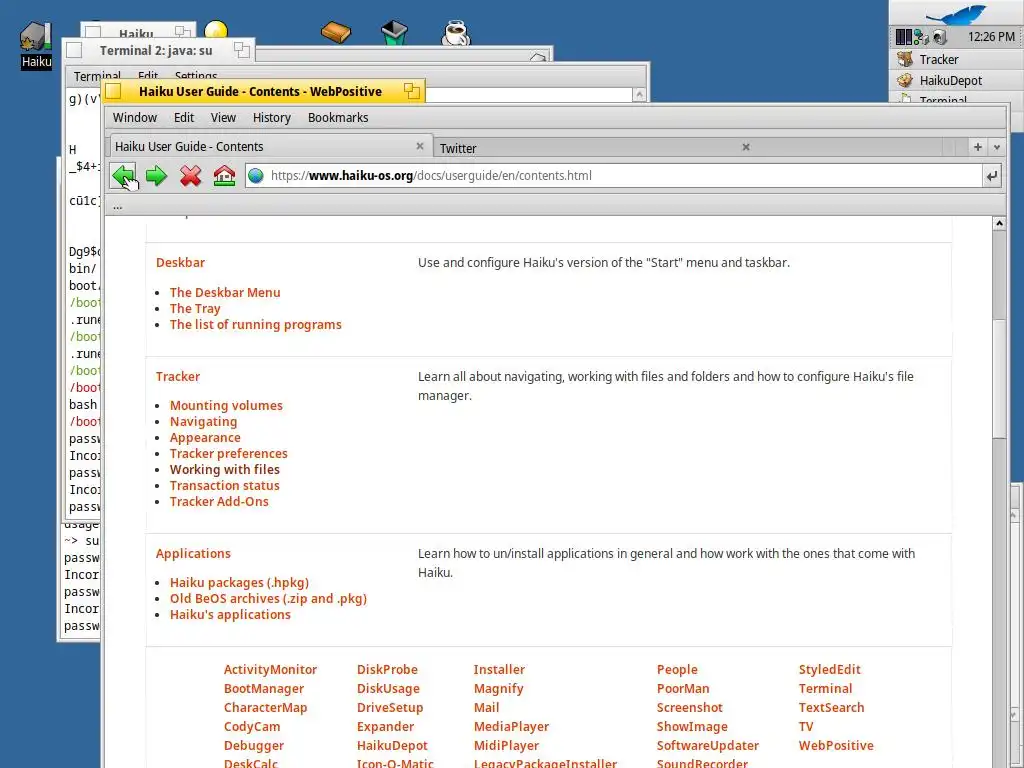The height and width of the screenshot is (768, 1024).
Task: Open the Appearance link
Action: [x=205, y=438]
